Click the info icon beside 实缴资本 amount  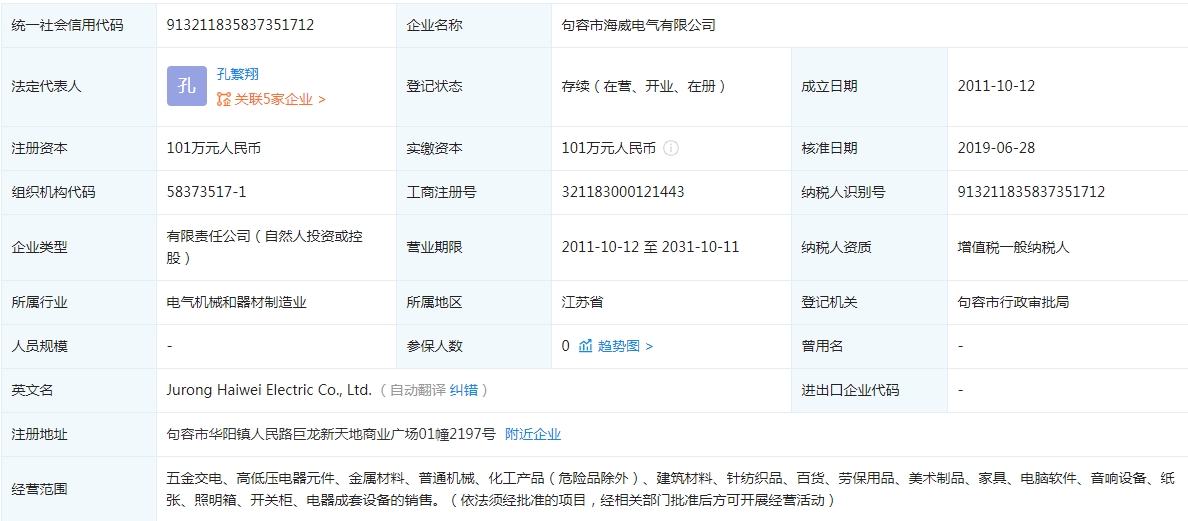pyautogui.click(x=671, y=148)
